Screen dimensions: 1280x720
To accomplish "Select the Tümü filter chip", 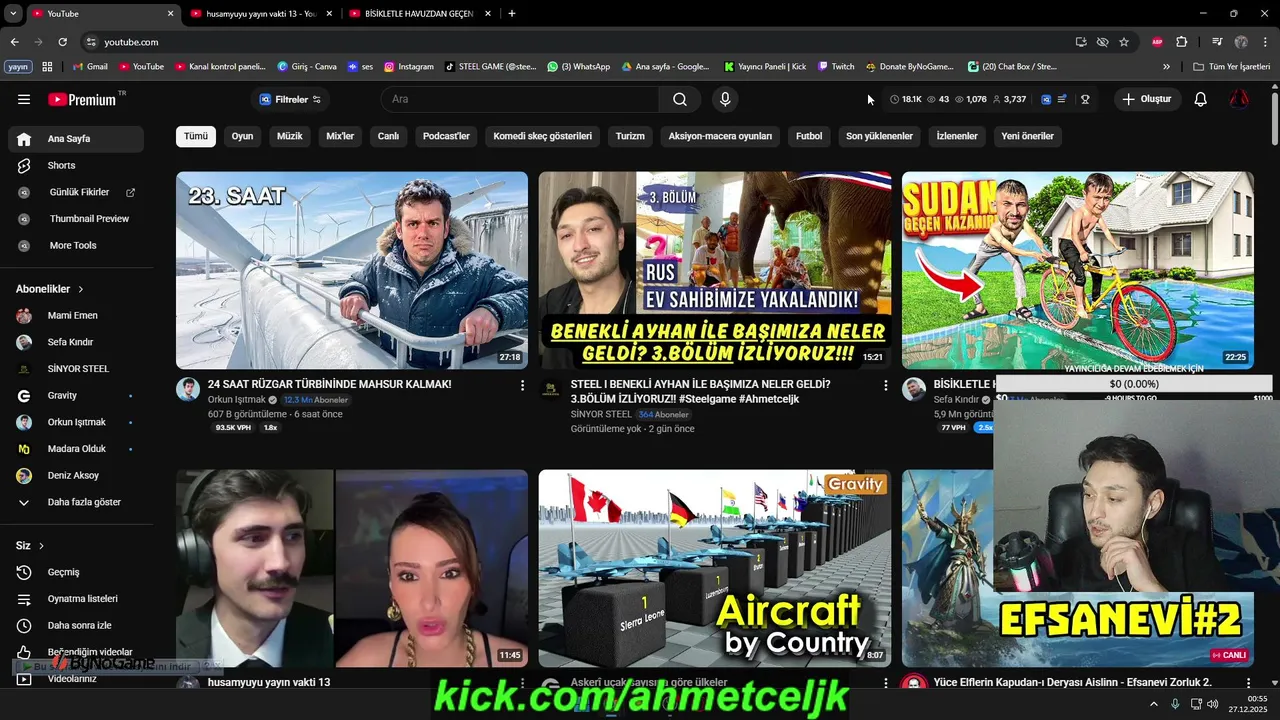I will [x=196, y=136].
